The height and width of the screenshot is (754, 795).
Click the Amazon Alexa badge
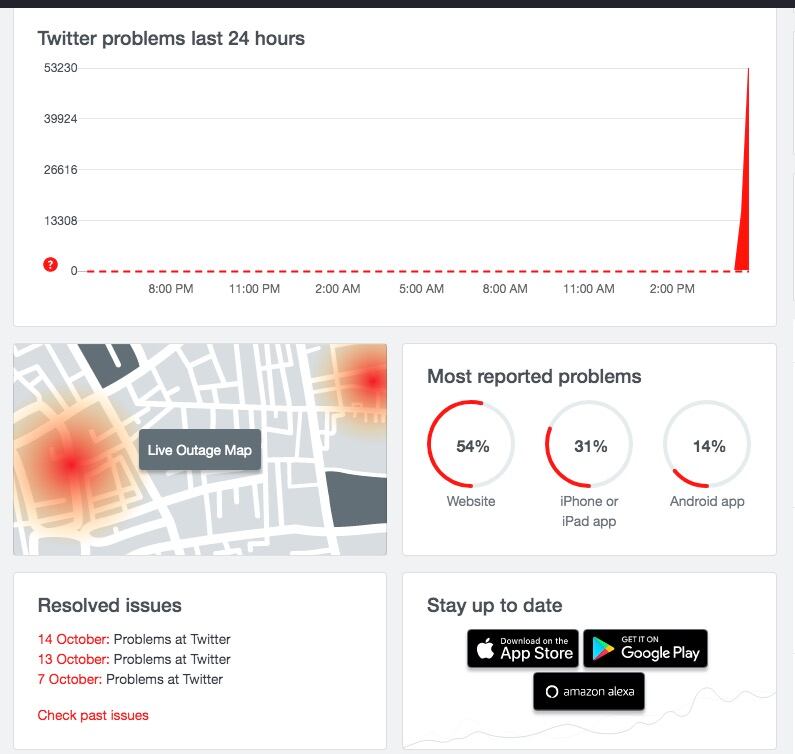[x=589, y=691]
